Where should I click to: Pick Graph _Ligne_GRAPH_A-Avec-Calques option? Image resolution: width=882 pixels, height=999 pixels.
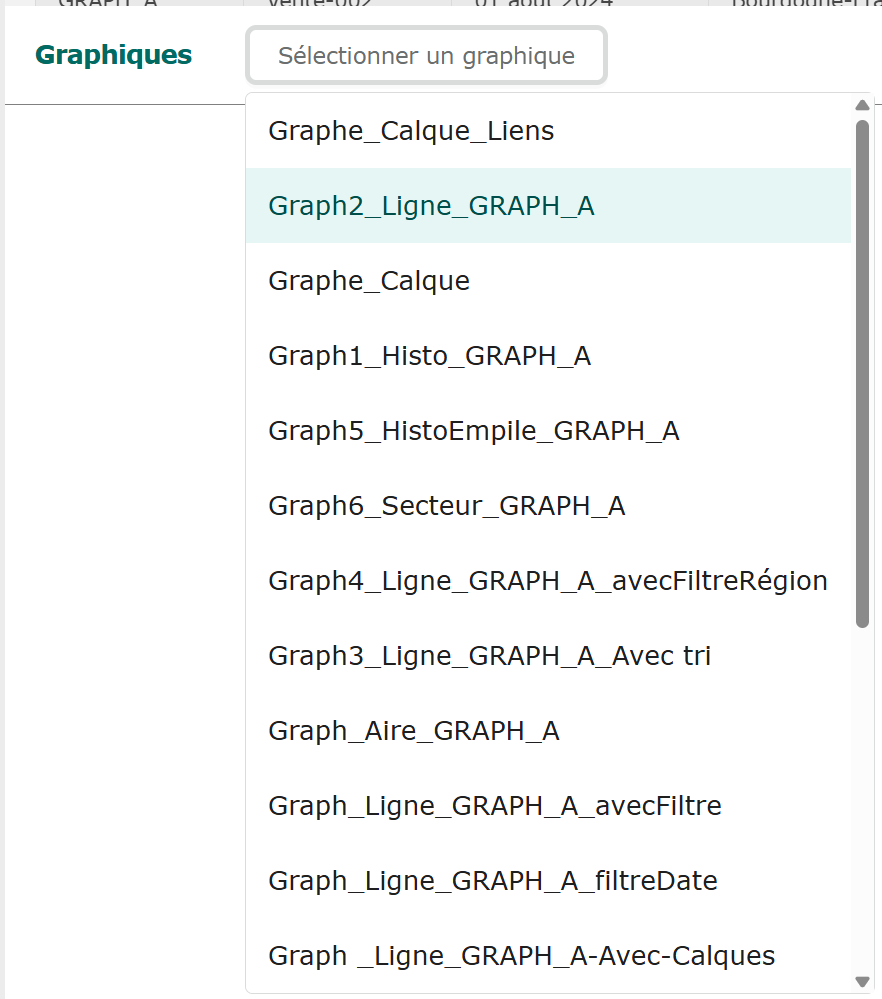(521, 956)
